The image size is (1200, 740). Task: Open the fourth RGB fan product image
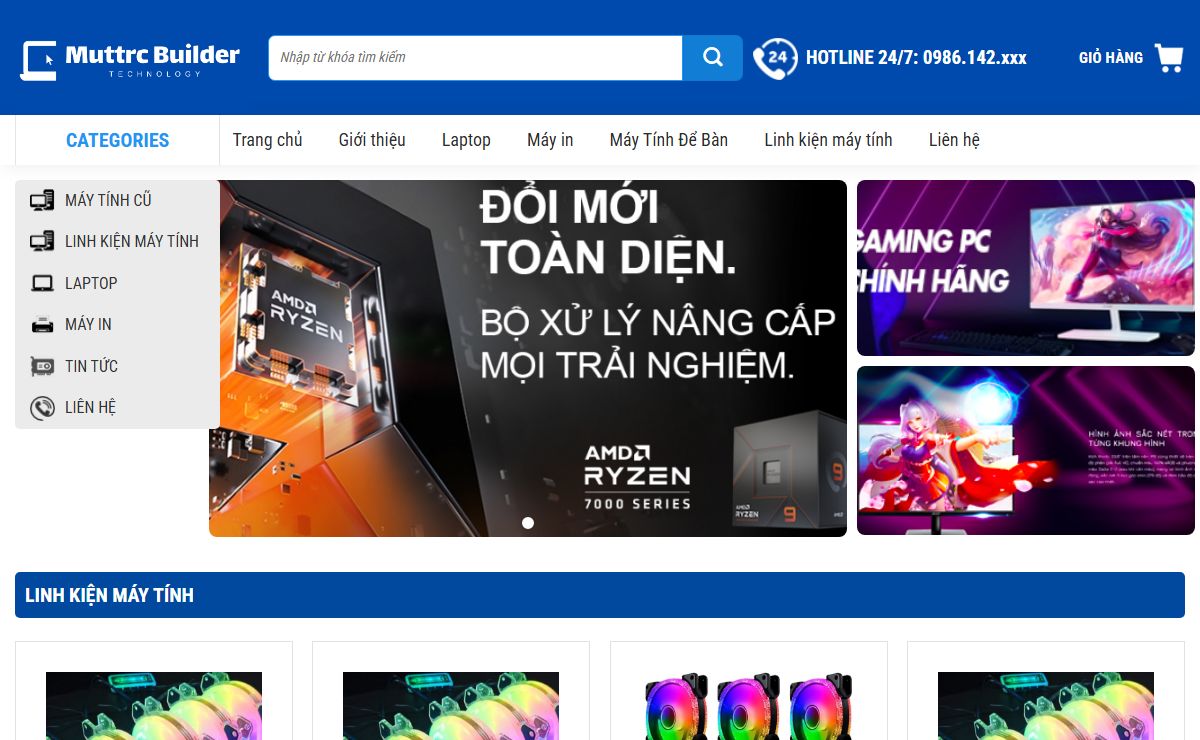1046,706
